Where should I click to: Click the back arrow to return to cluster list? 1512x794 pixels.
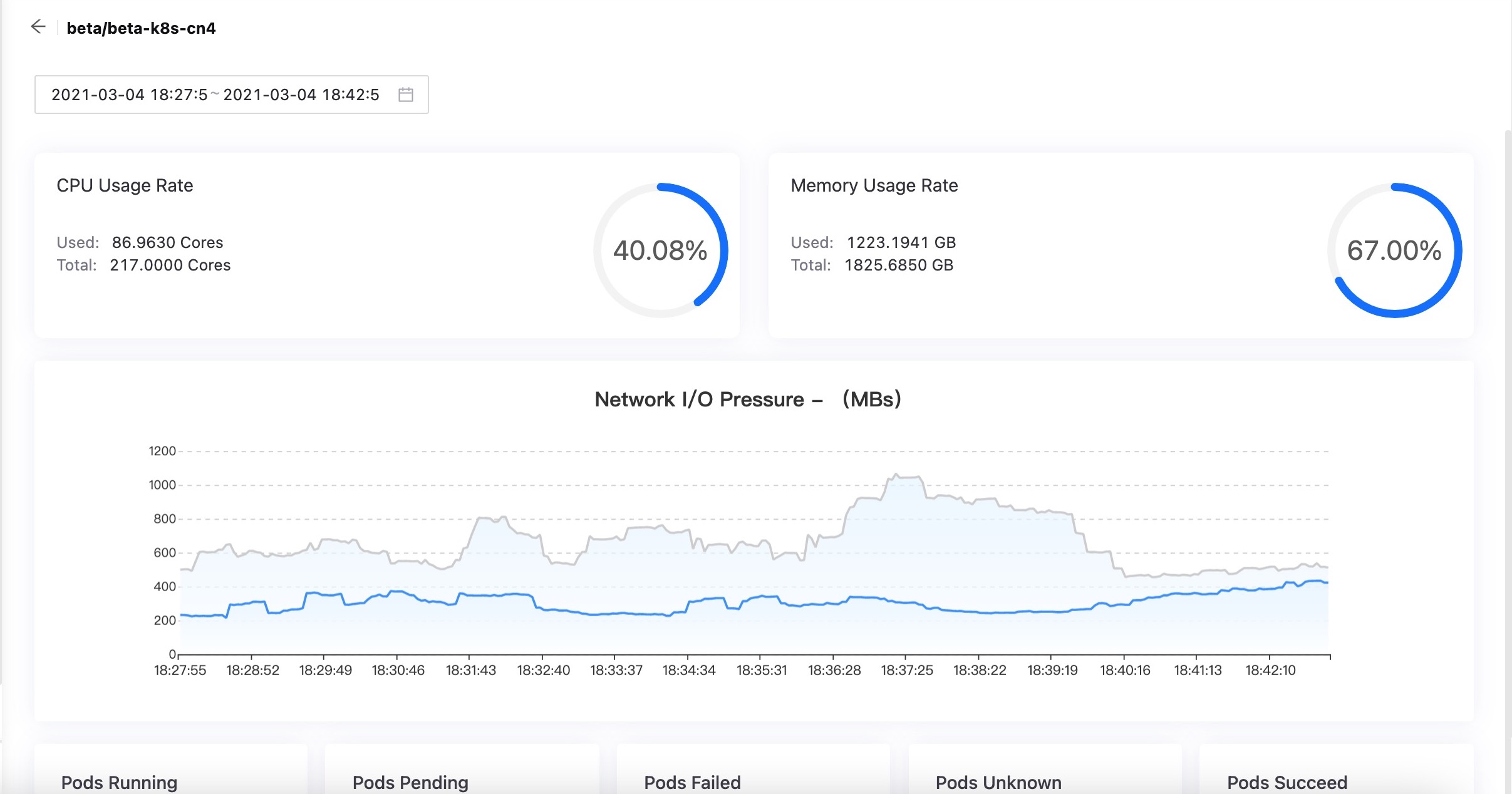[39, 26]
